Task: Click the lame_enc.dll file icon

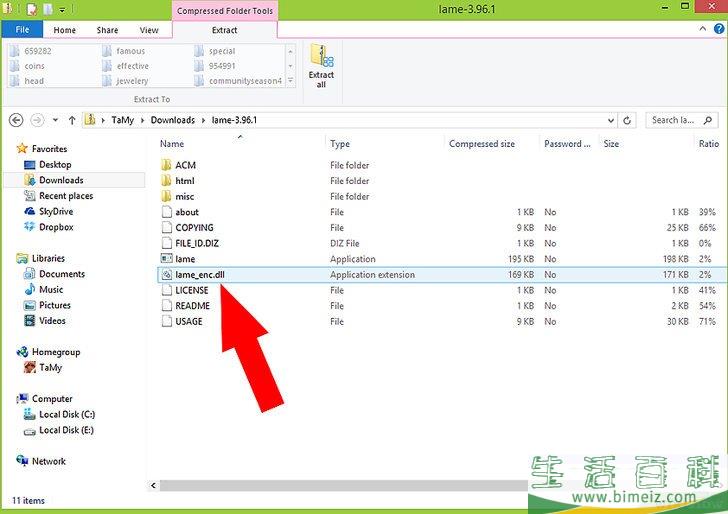Action: [x=166, y=274]
